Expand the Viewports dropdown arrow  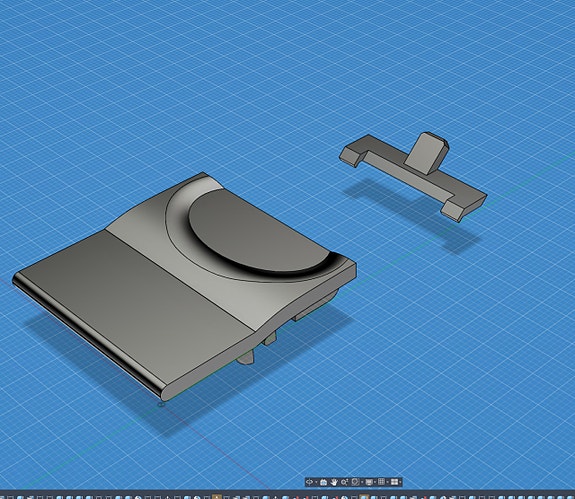click(400, 482)
